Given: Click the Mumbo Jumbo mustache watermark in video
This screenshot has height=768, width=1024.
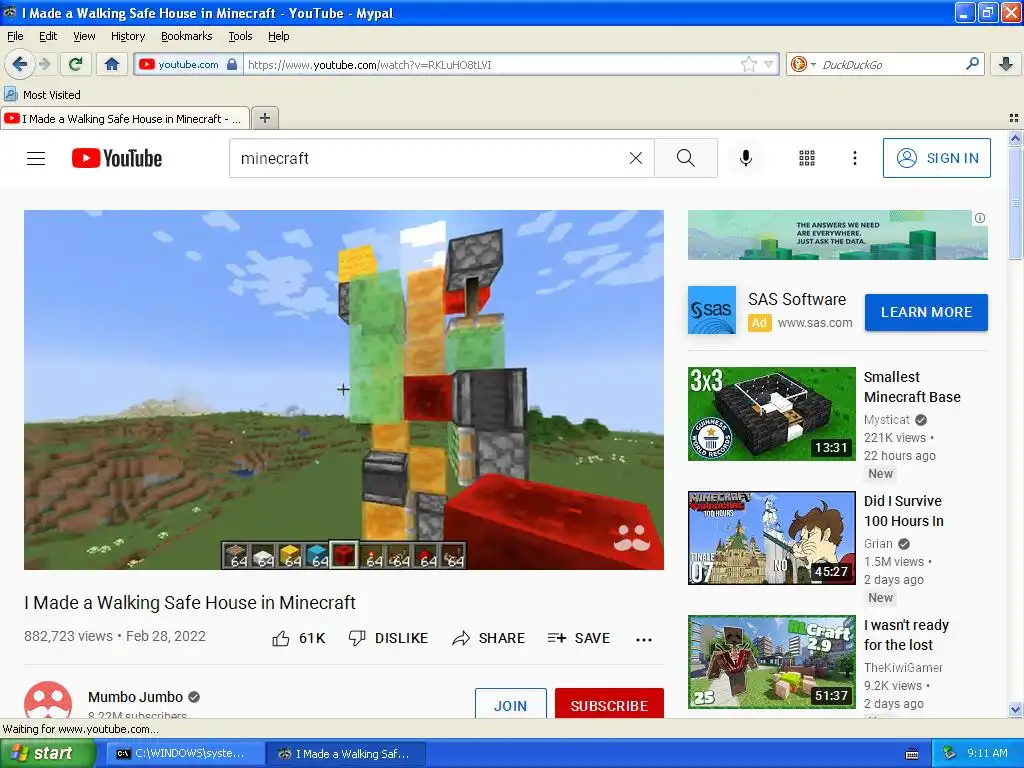Looking at the screenshot, I should coord(632,537).
